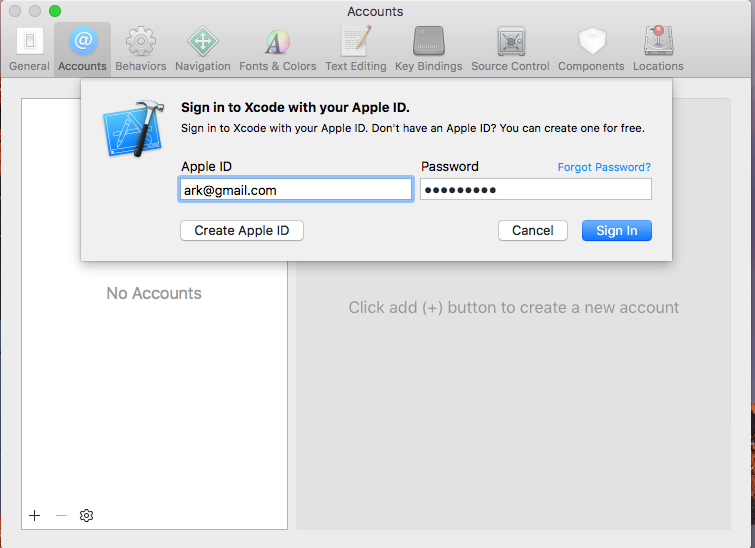Viewport: 755px width, 548px height.
Task: Open the Source Control preferences
Action: click(510, 50)
